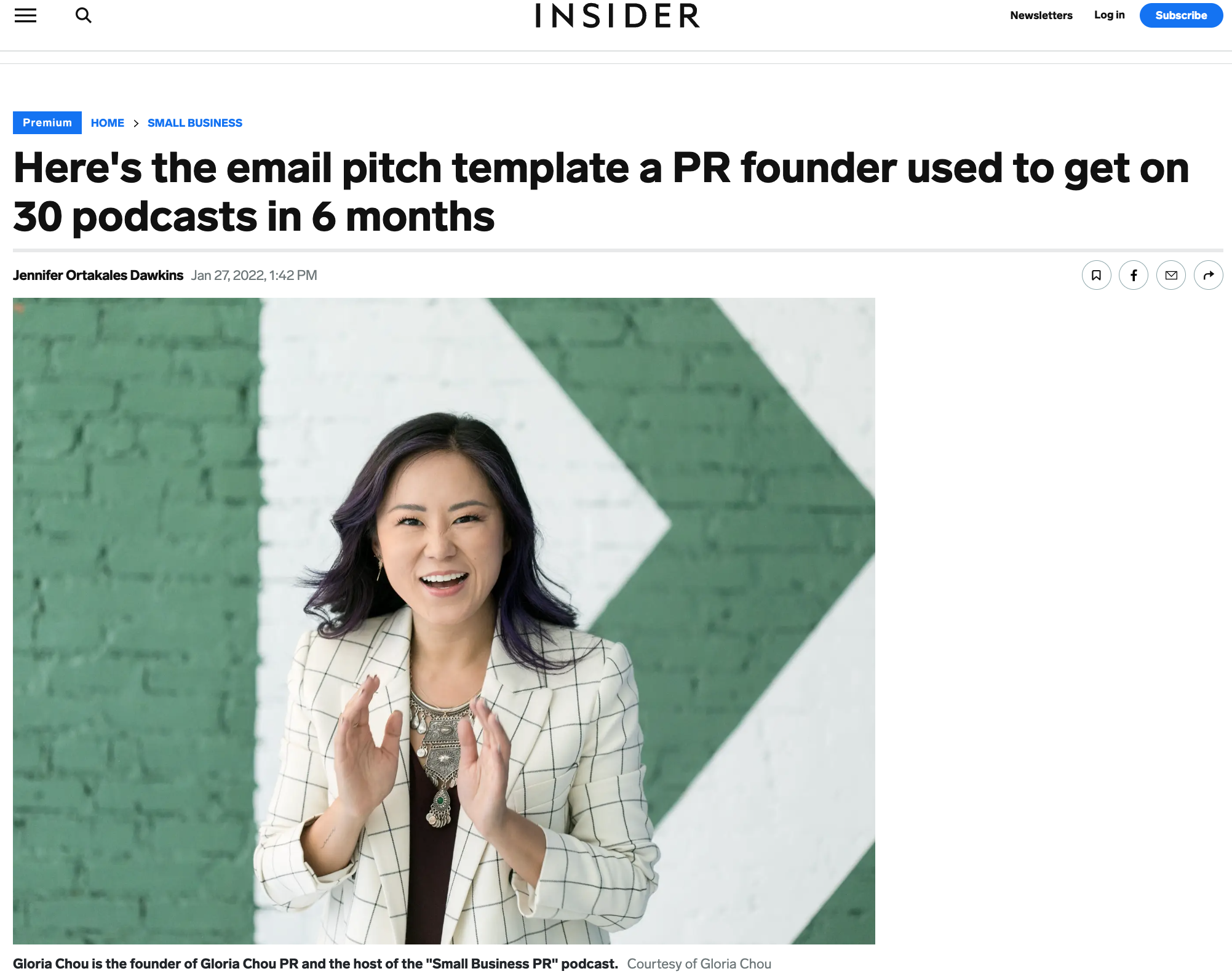Click the breadcrumb chevron after Home
1232x974 pixels.
136,123
